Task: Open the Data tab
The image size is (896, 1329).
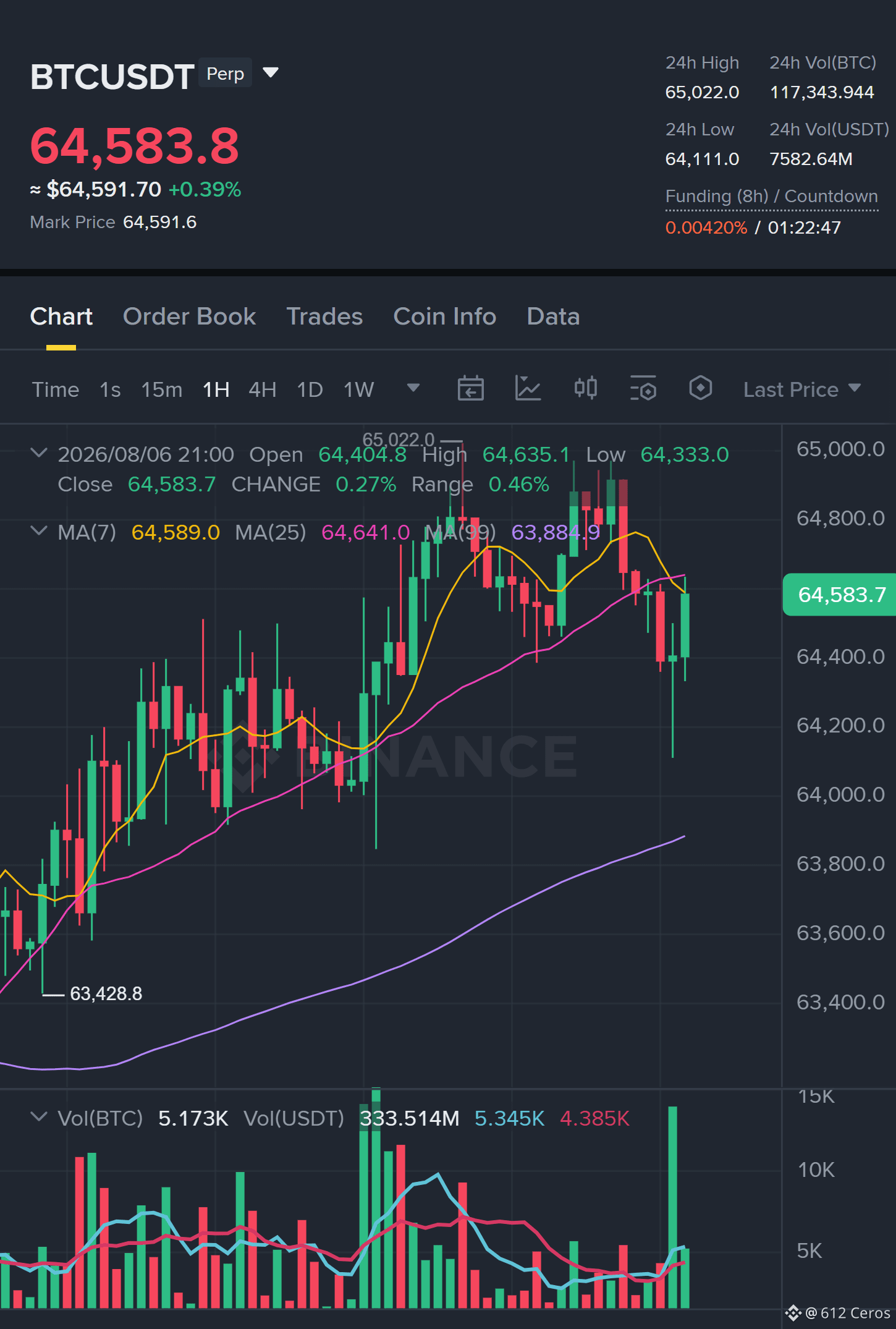Action: click(553, 316)
